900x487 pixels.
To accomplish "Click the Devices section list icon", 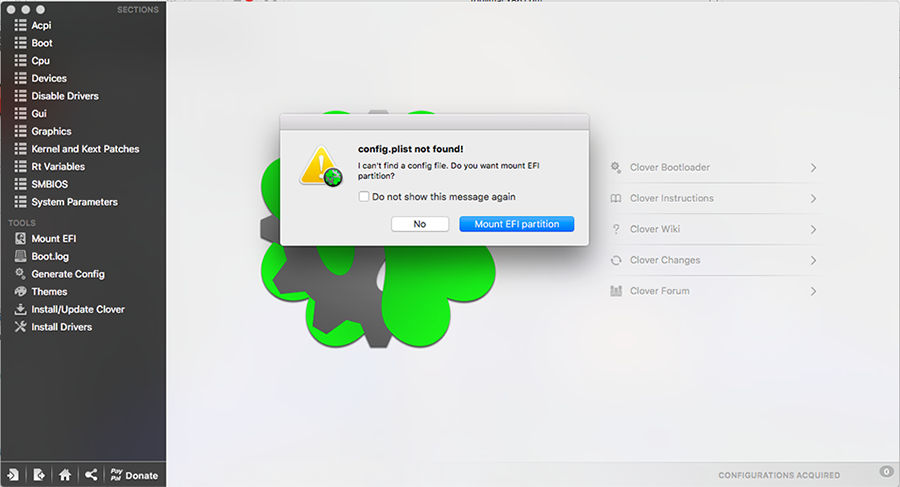I will [21, 78].
